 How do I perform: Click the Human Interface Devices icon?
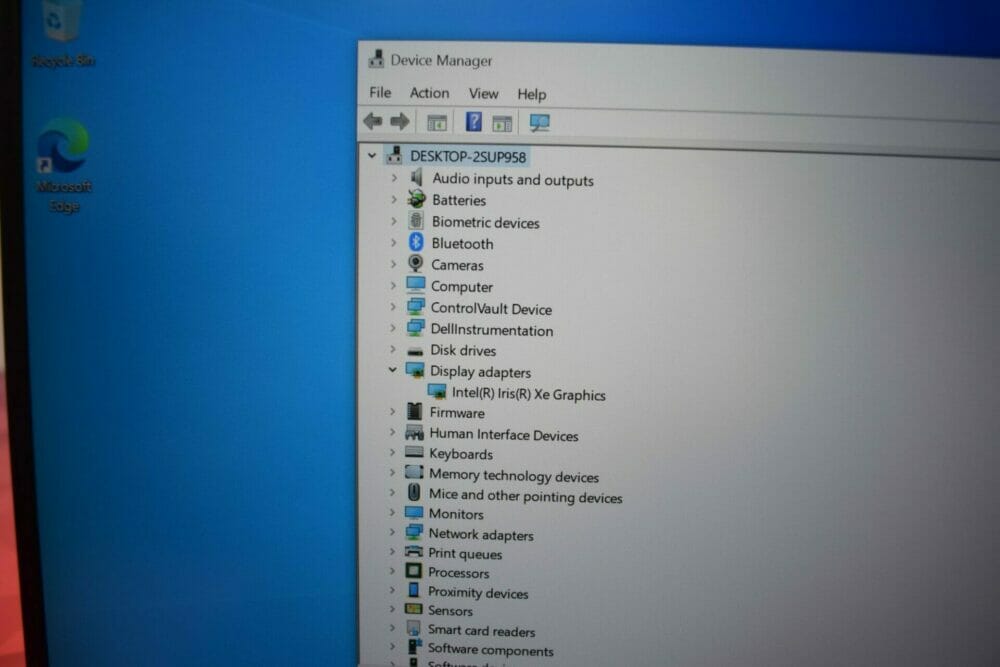[415, 433]
